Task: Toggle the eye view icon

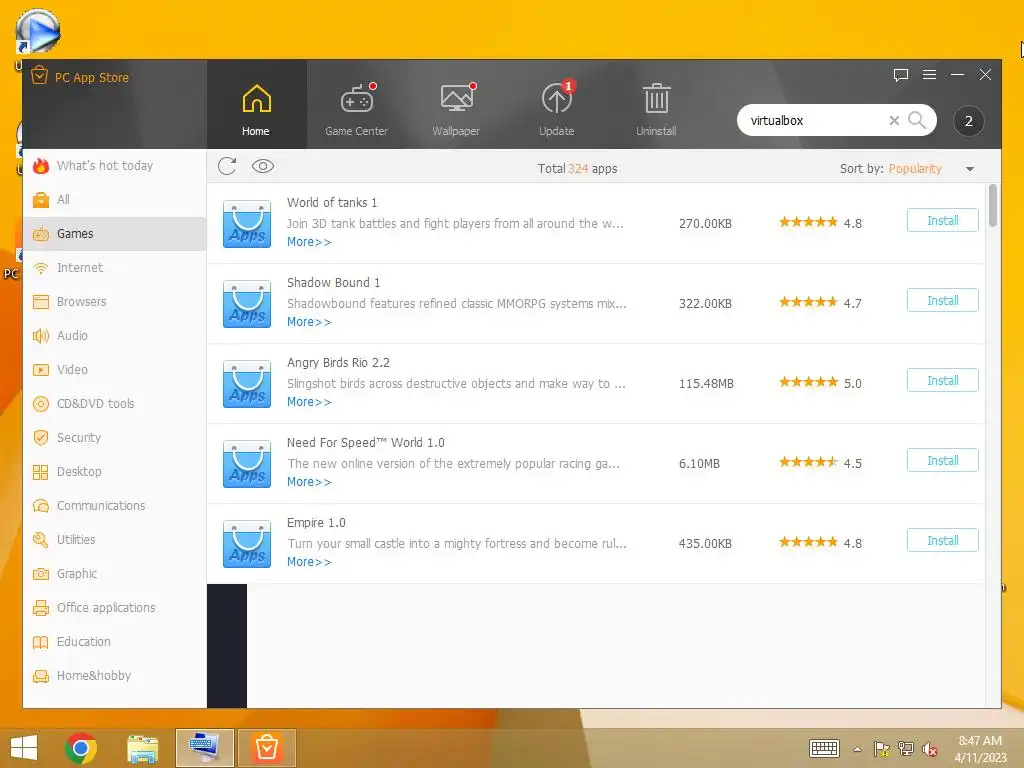Action: [263, 167]
